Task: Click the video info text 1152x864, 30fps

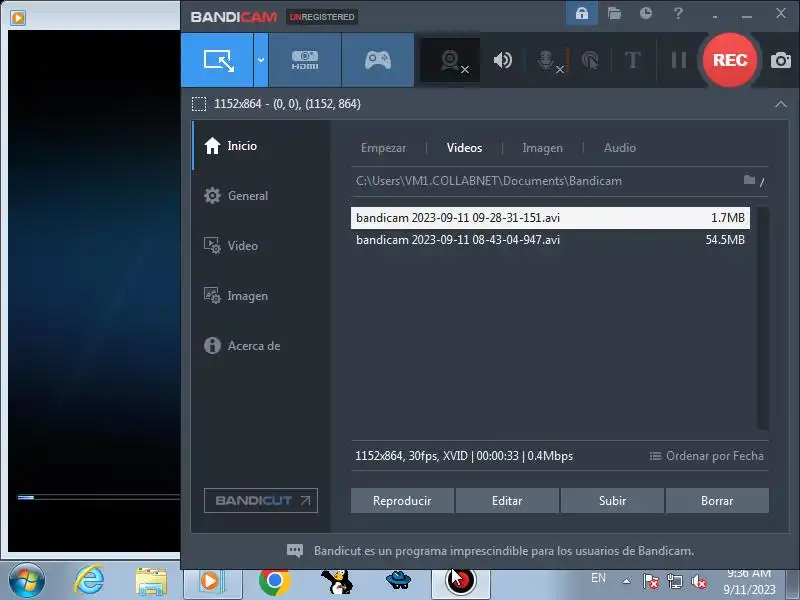Action: pyautogui.click(x=464, y=456)
